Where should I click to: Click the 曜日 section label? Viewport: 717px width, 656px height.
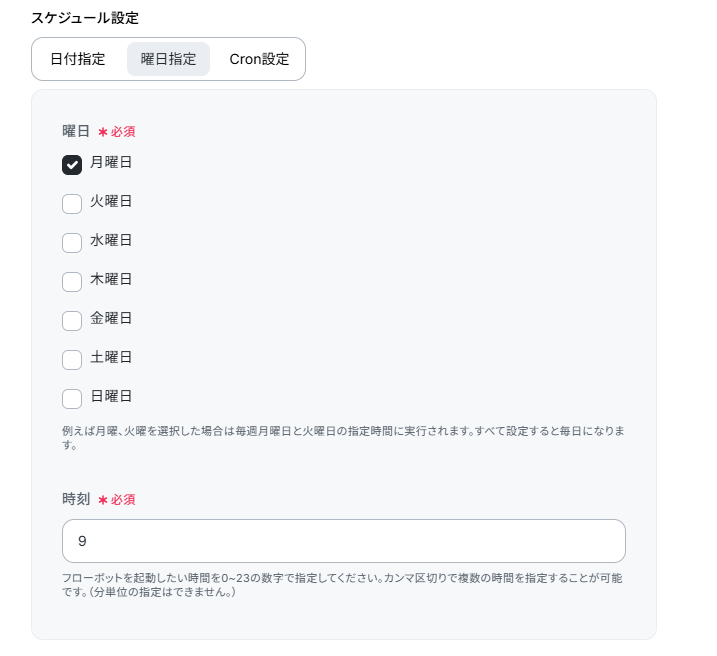[x=76, y=131]
